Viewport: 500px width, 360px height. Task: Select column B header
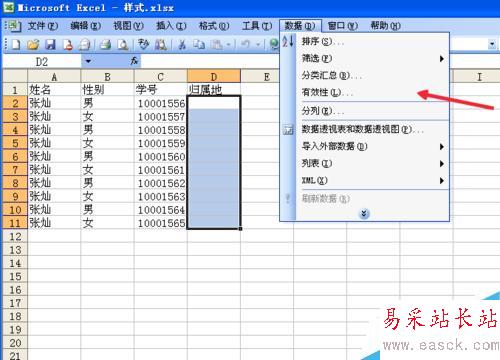pyautogui.click(x=107, y=77)
